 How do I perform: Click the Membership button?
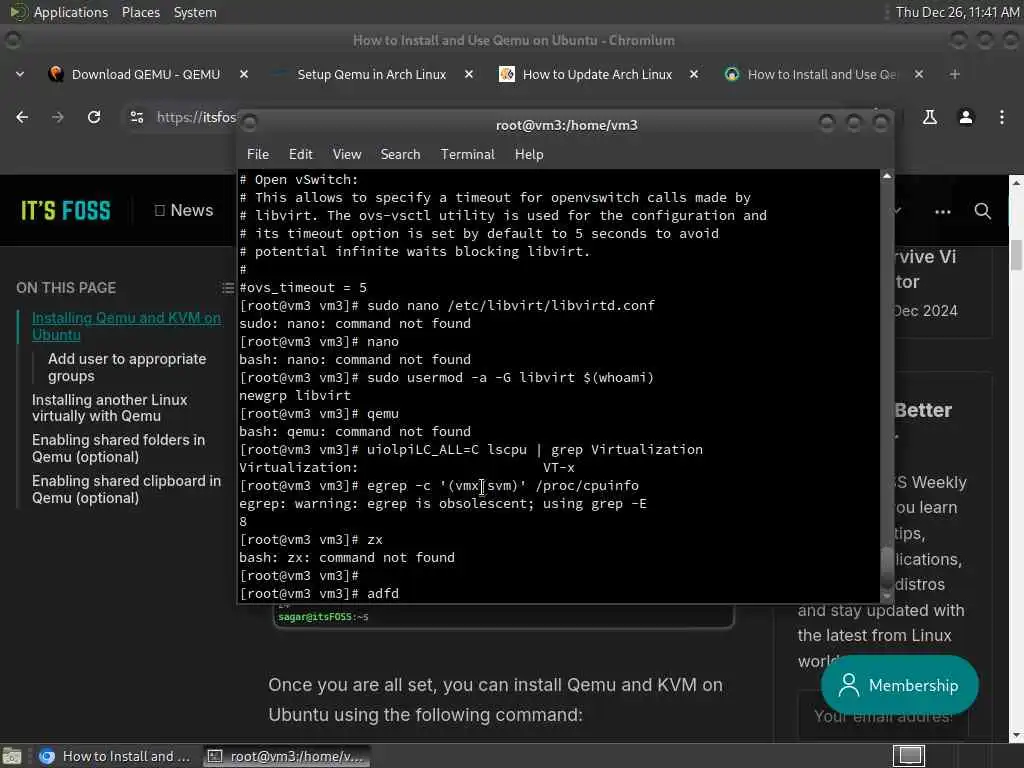click(899, 685)
